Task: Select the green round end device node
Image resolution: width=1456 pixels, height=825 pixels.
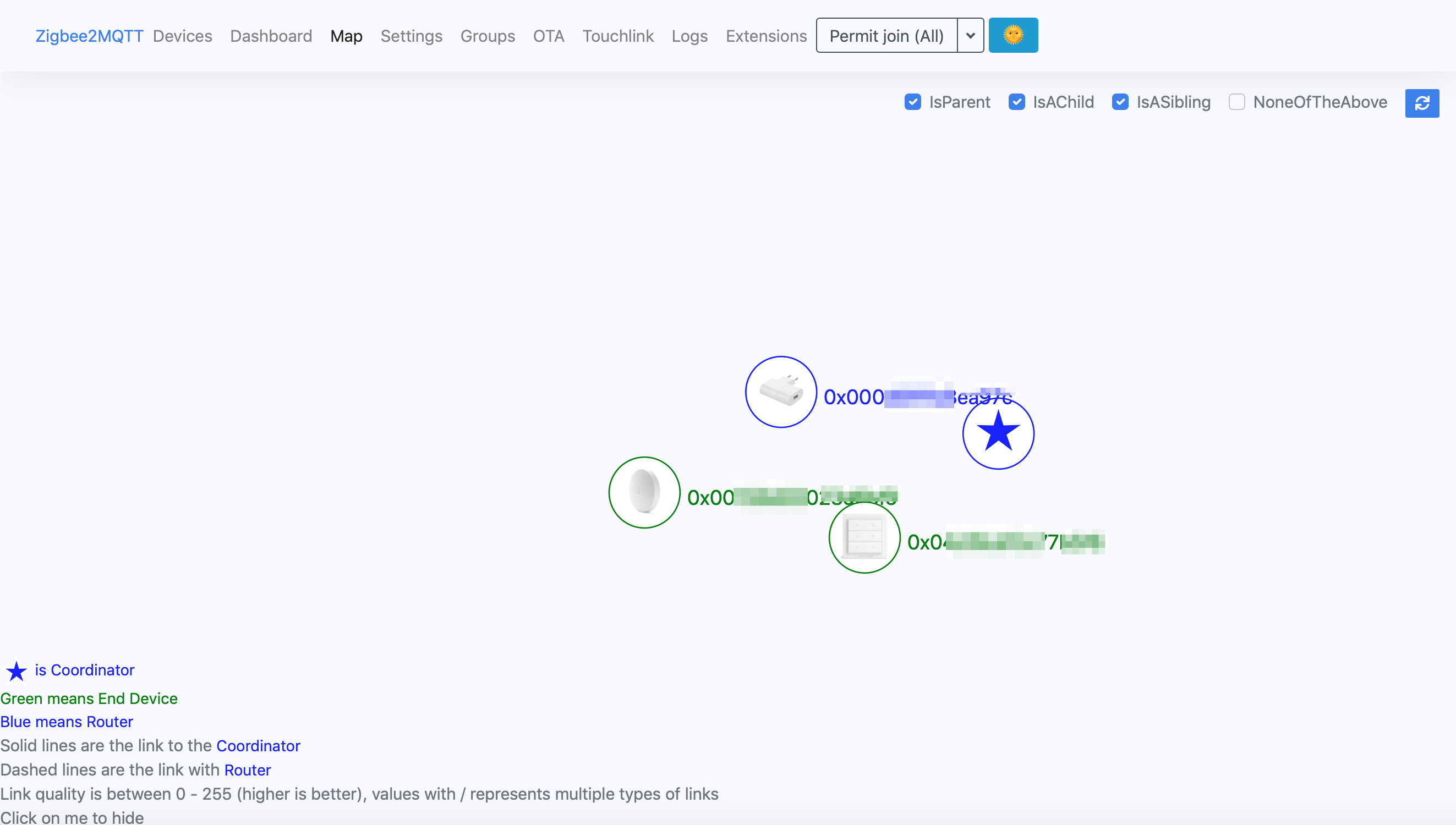Action: point(643,492)
